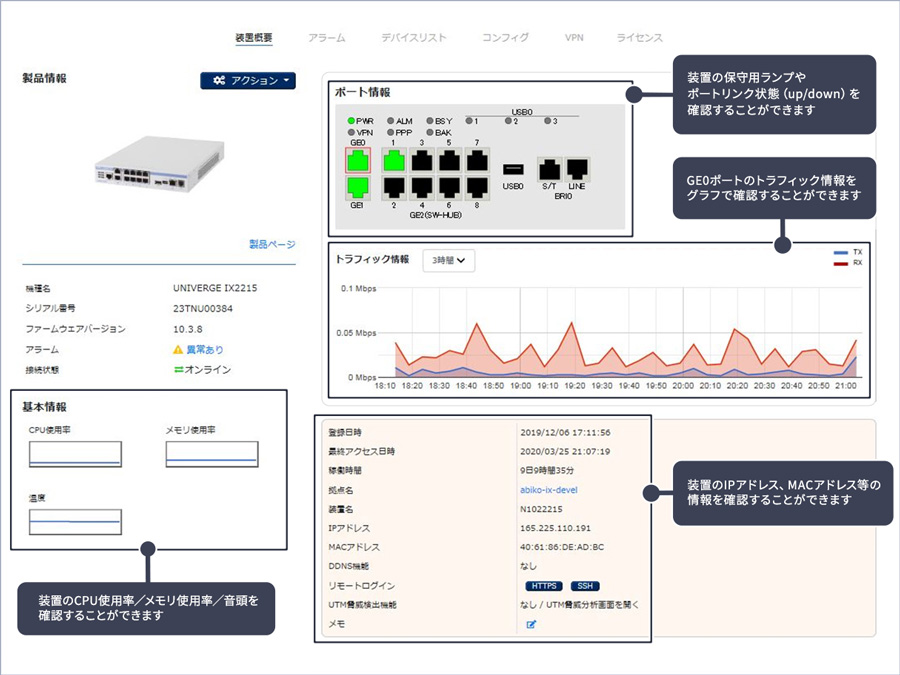The height and width of the screenshot is (675, 900).
Task: Select switch-hub port 2 icon
Action: point(394,187)
